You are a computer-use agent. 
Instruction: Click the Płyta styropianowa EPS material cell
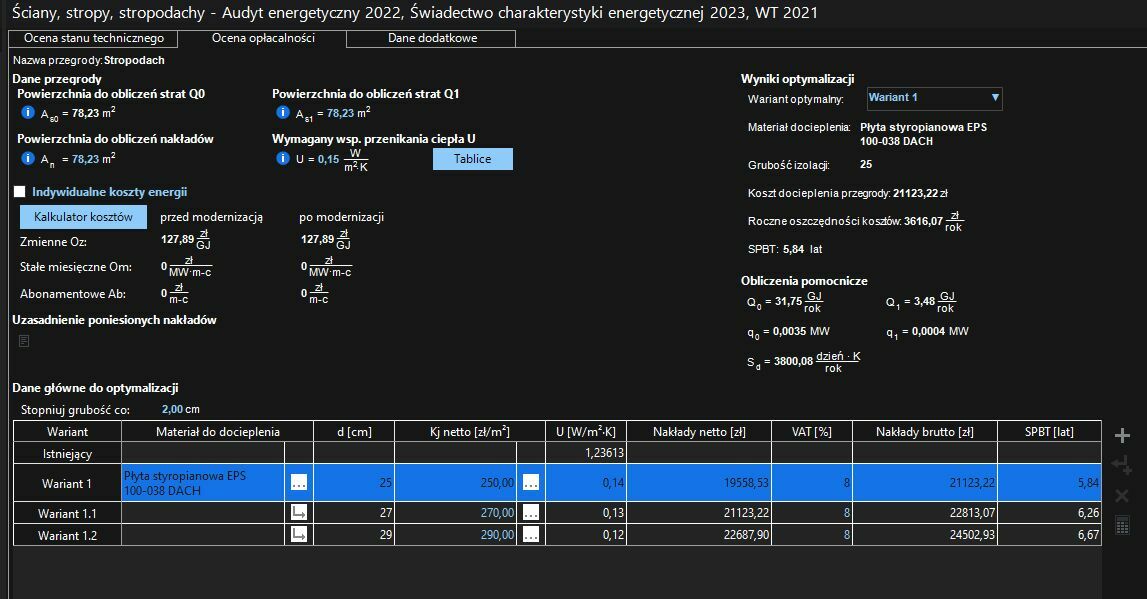coord(203,483)
